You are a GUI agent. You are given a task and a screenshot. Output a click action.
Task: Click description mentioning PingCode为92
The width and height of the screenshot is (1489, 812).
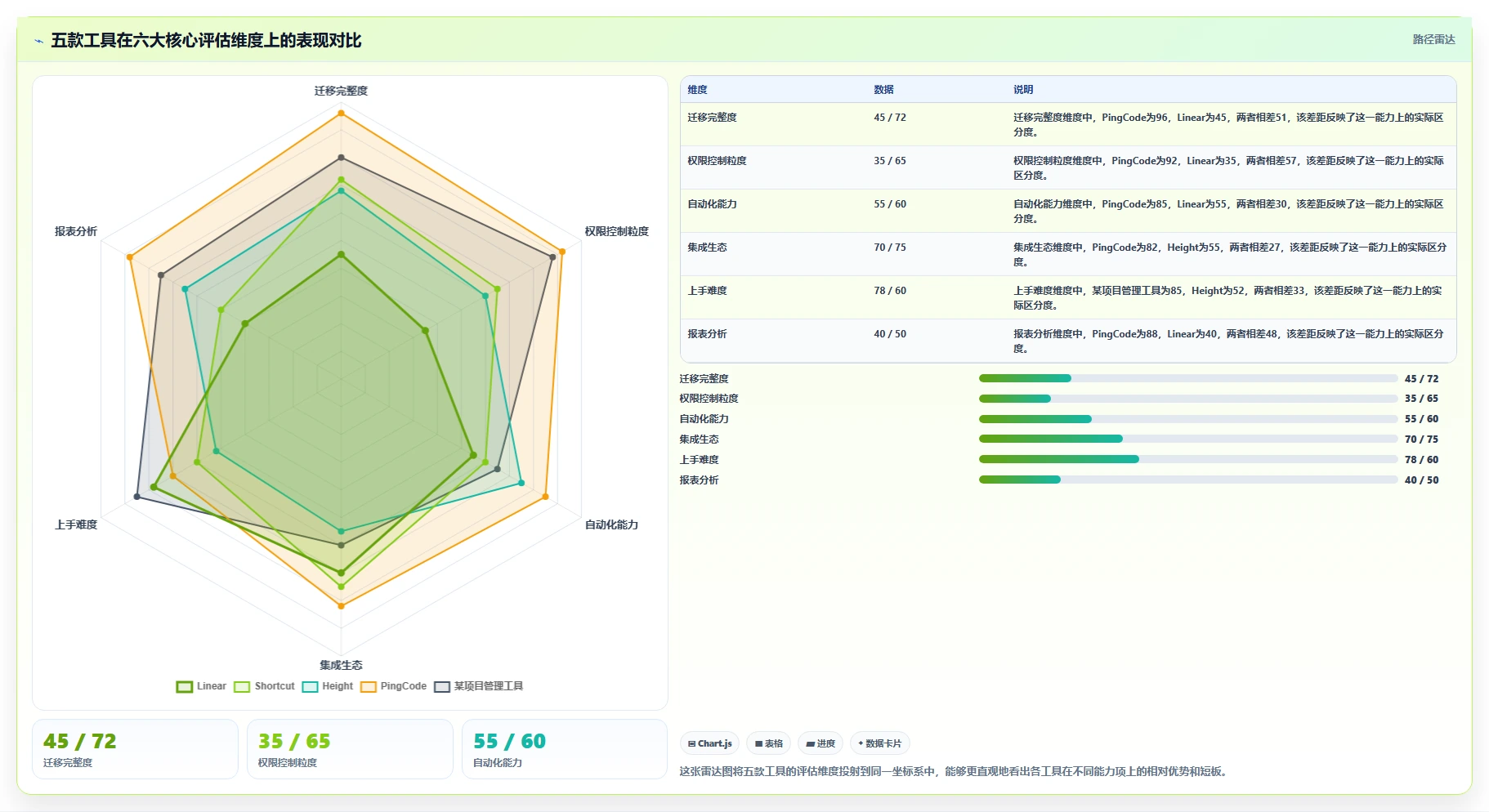pos(1229,167)
